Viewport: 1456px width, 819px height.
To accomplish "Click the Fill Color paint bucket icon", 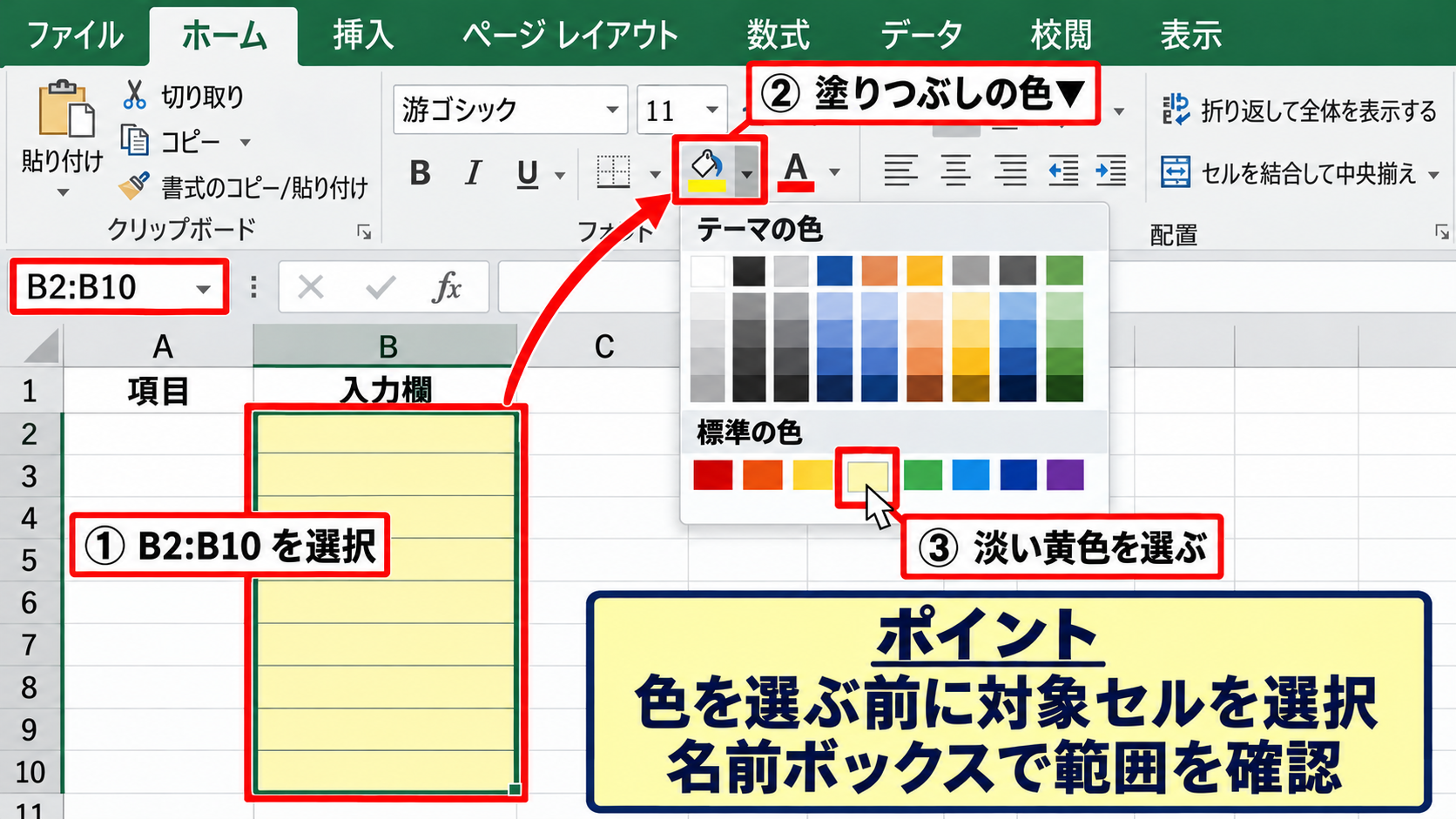I will pyautogui.click(x=707, y=170).
